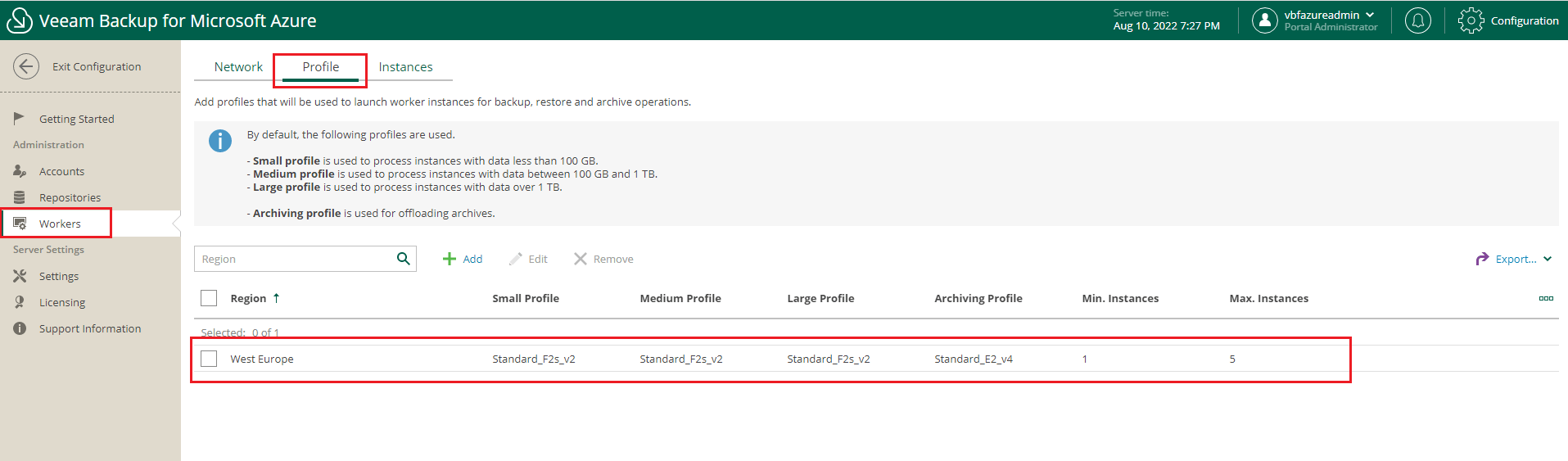Screen dimensions: 1568x461
Task: Click the Standard_E2_v4 archiving profile cell
Action: point(974,359)
